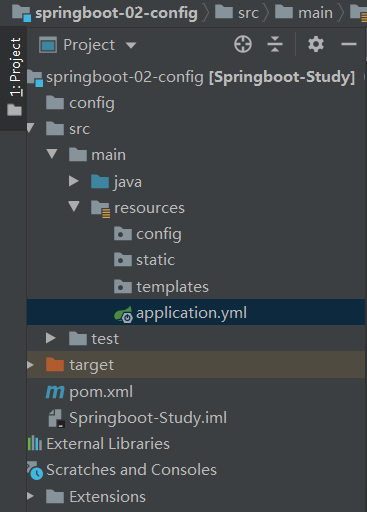Select the src folder label
Viewport: 367px width, 512px height.
[79, 129]
